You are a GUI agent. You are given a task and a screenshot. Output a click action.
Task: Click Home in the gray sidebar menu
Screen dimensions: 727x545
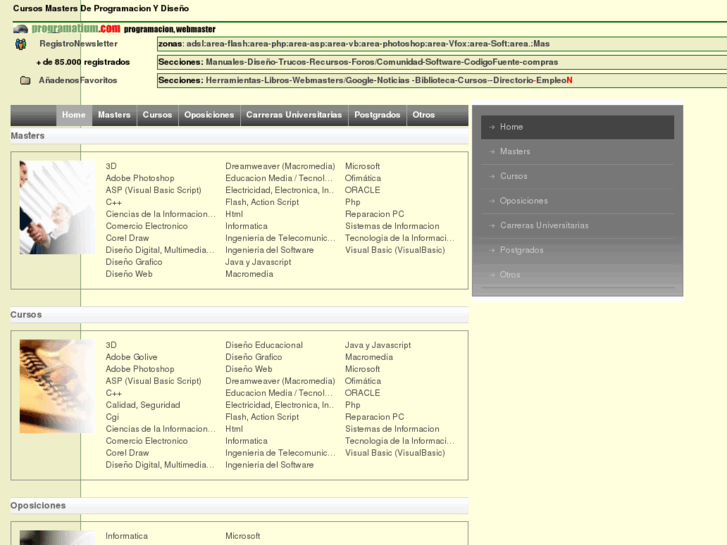(577, 127)
